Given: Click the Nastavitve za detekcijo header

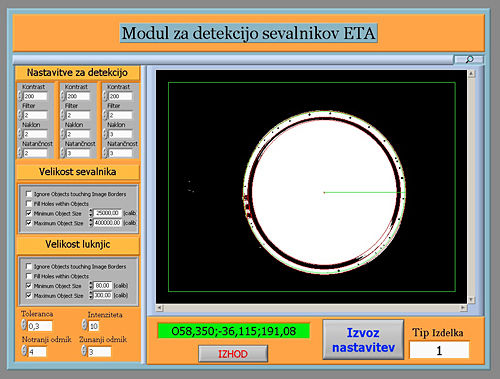Looking at the screenshot, I should click(x=77, y=72).
